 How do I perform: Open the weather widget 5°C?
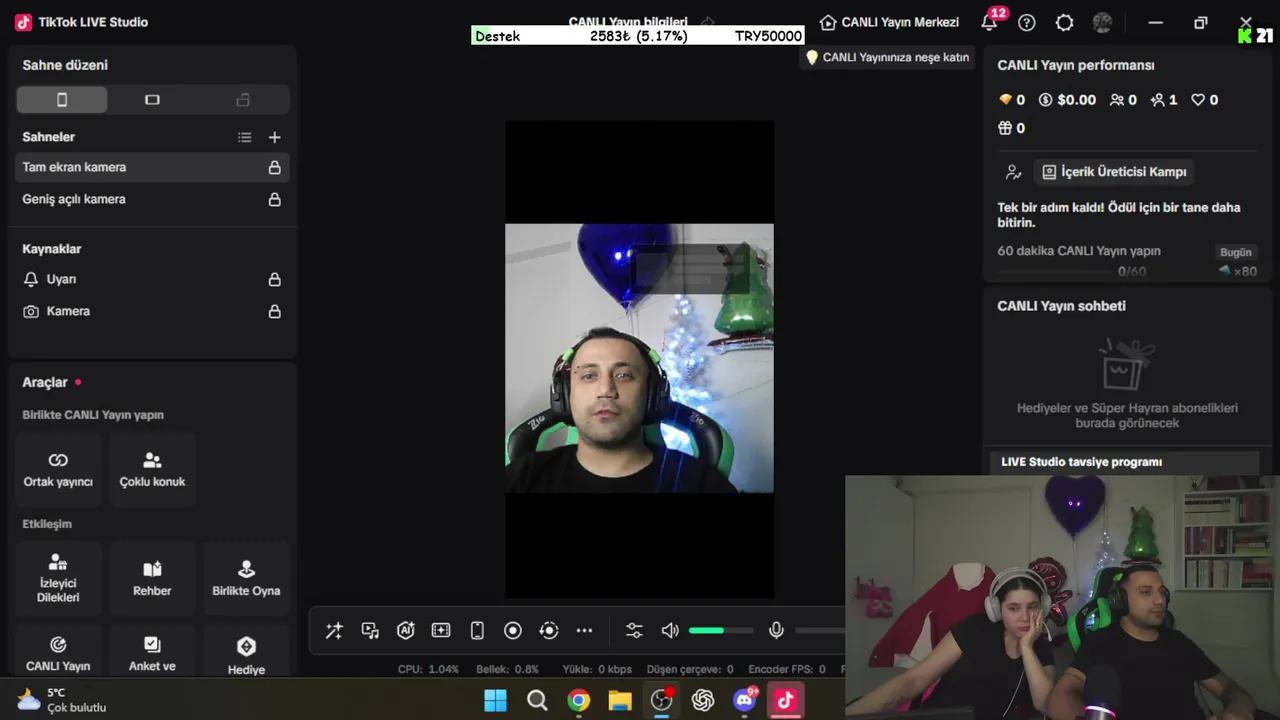click(x=62, y=700)
